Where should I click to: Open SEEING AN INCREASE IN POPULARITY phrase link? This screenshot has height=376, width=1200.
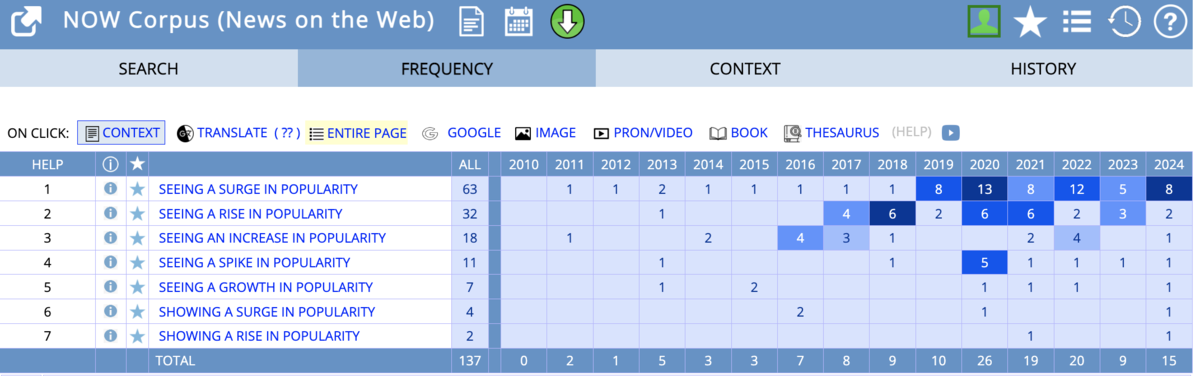point(272,238)
